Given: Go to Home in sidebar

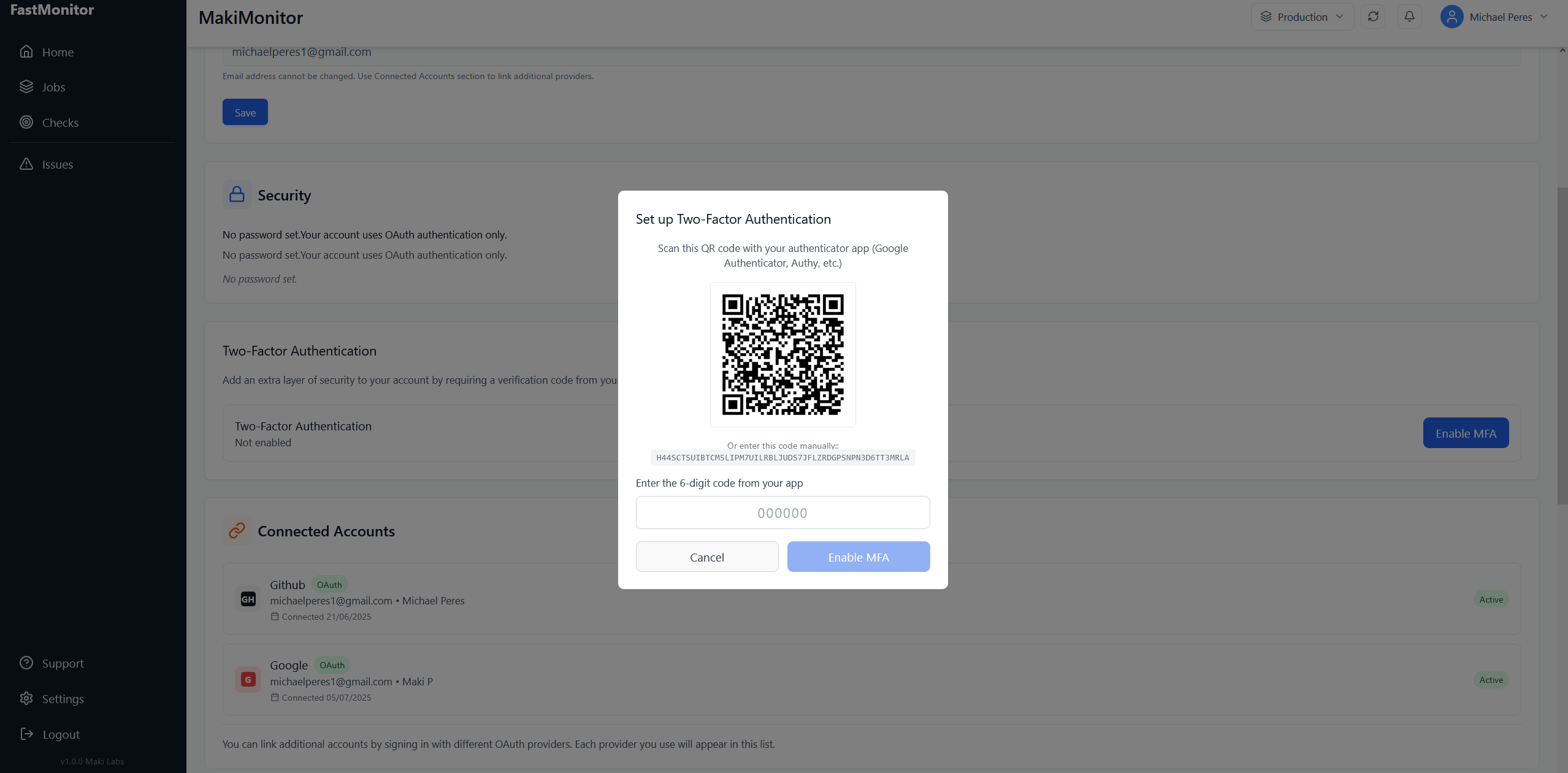Looking at the screenshot, I should click(x=57, y=52).
